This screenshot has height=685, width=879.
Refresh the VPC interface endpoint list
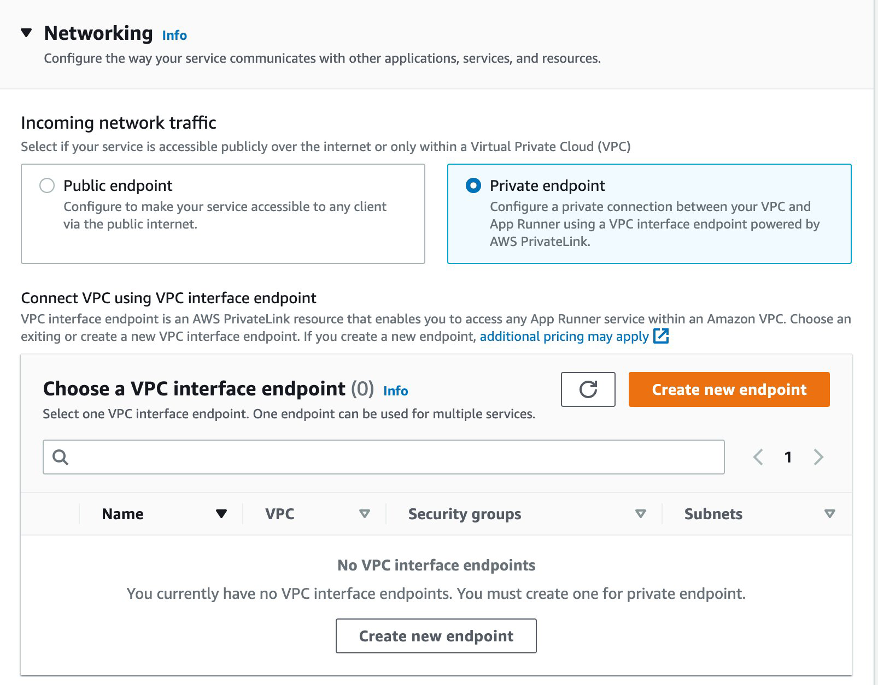click(587, 389)
